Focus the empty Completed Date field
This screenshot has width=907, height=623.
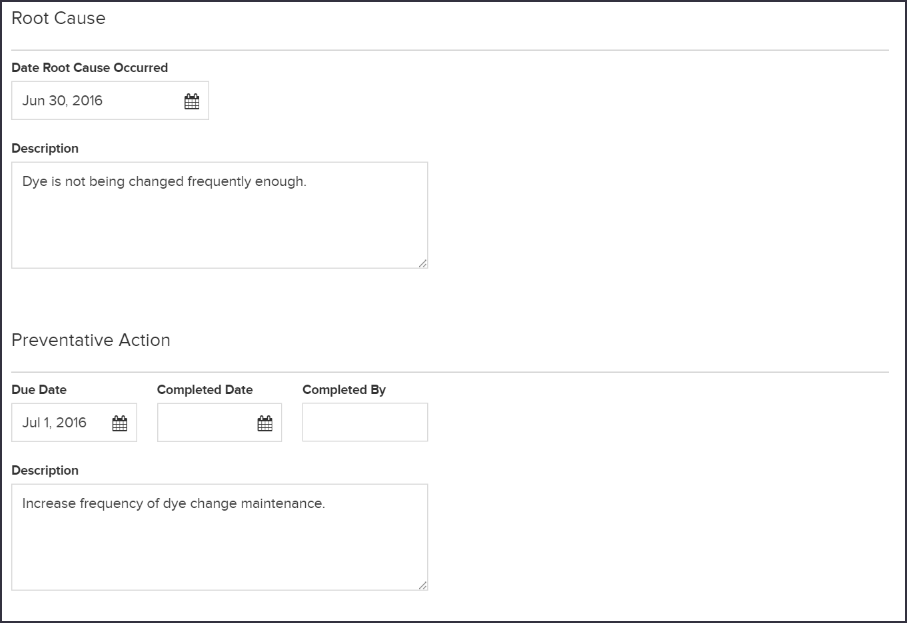219,423
